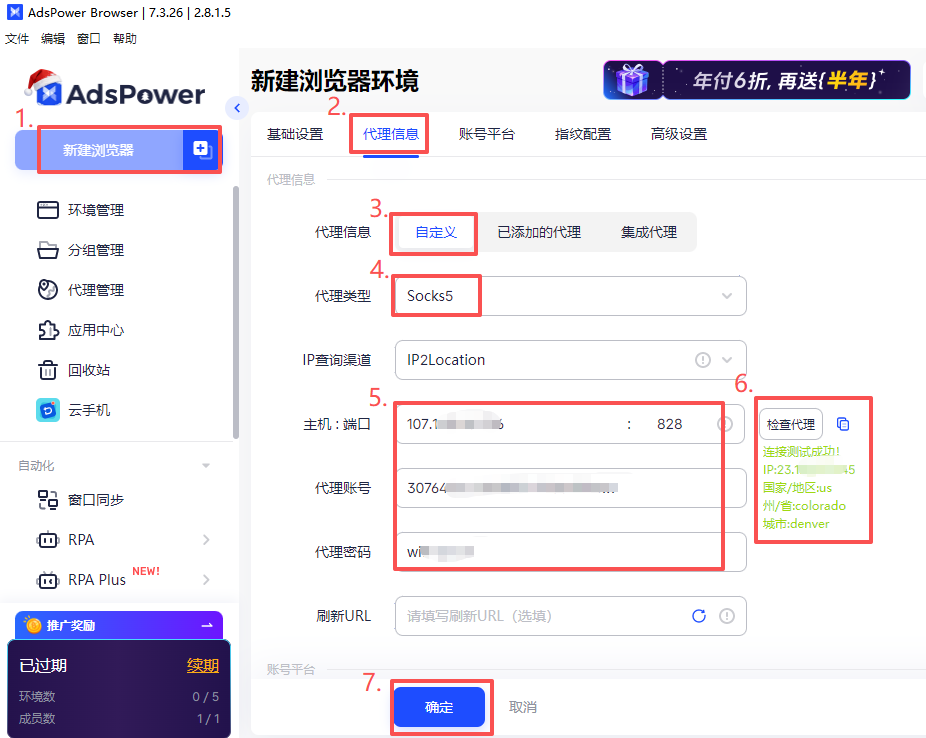Open 回收站 trash item
Image resolution: width=926 pixels, height=738 pixels.
click(x=88, y=370)
